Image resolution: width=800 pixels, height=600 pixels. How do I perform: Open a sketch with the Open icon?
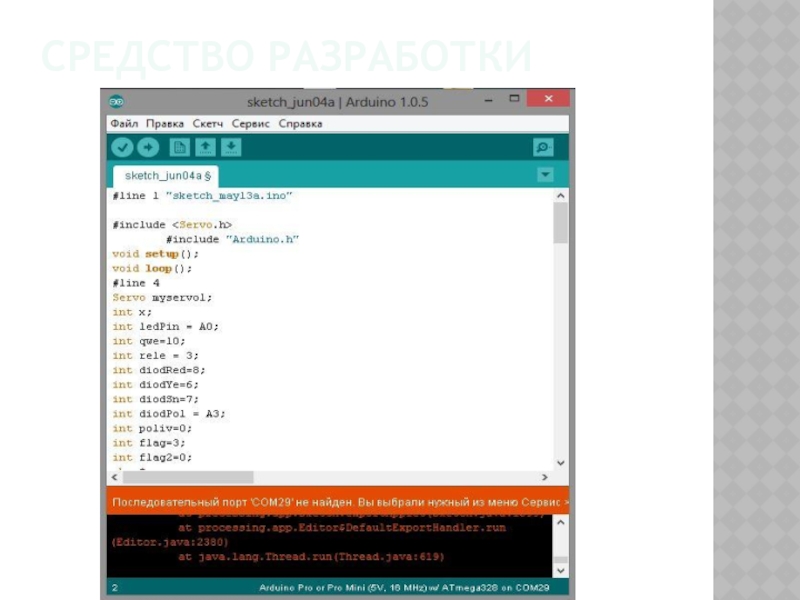click(205, 147)
